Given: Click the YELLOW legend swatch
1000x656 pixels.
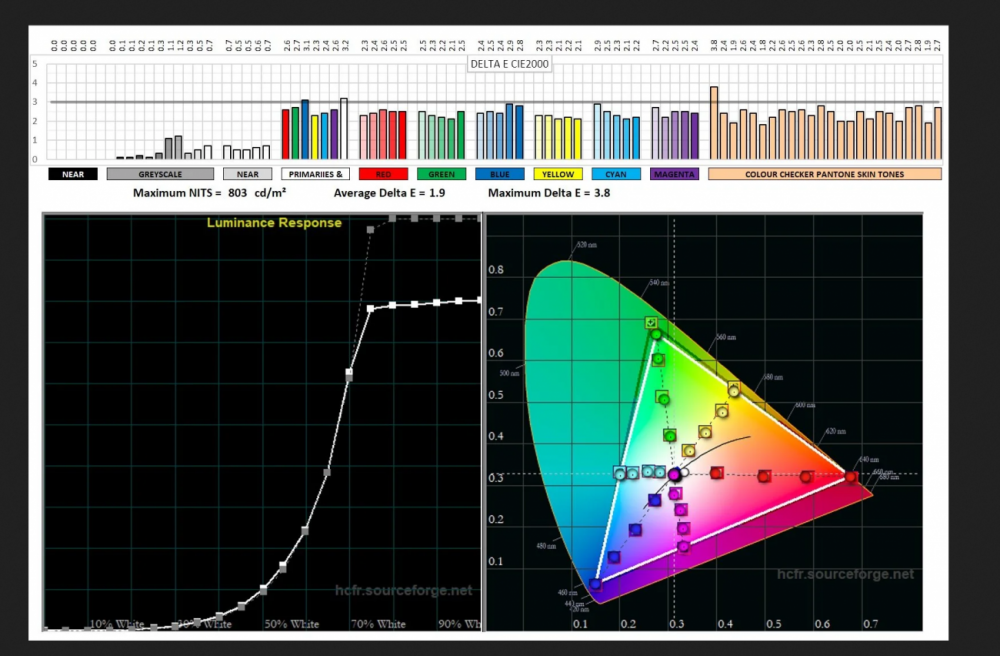Looking at the screenshot, I should tap(557, 174).
